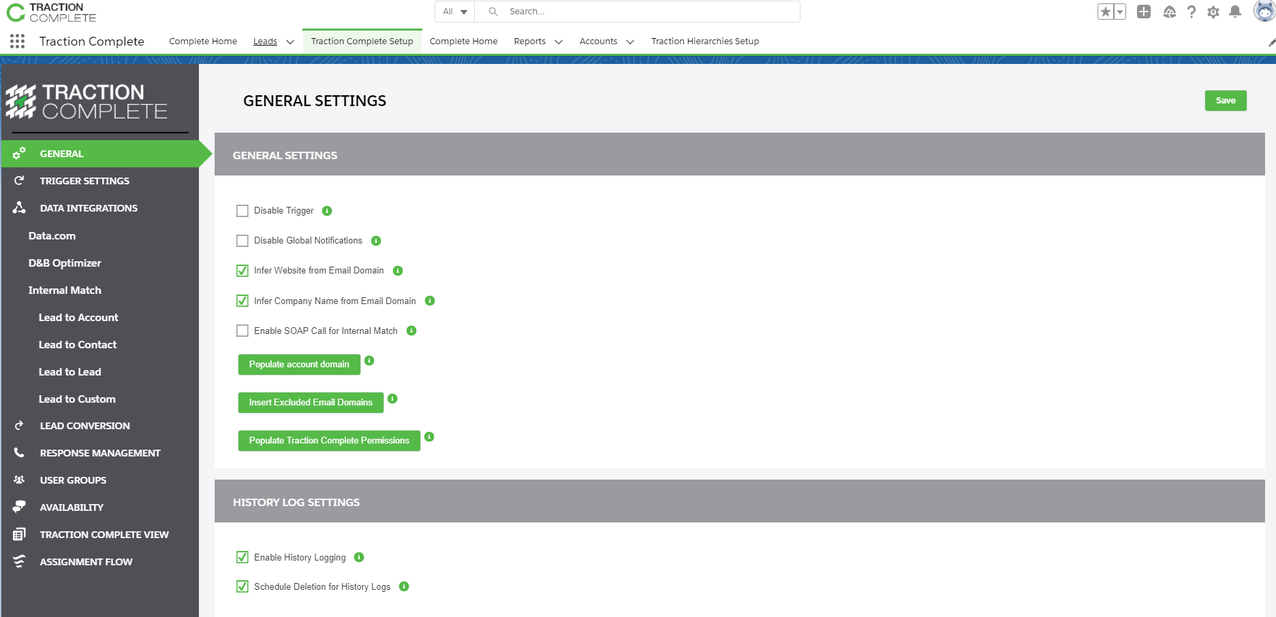Open the search scope All dropdown
This screenshot has width=1276, height=617.
[453, 11]
